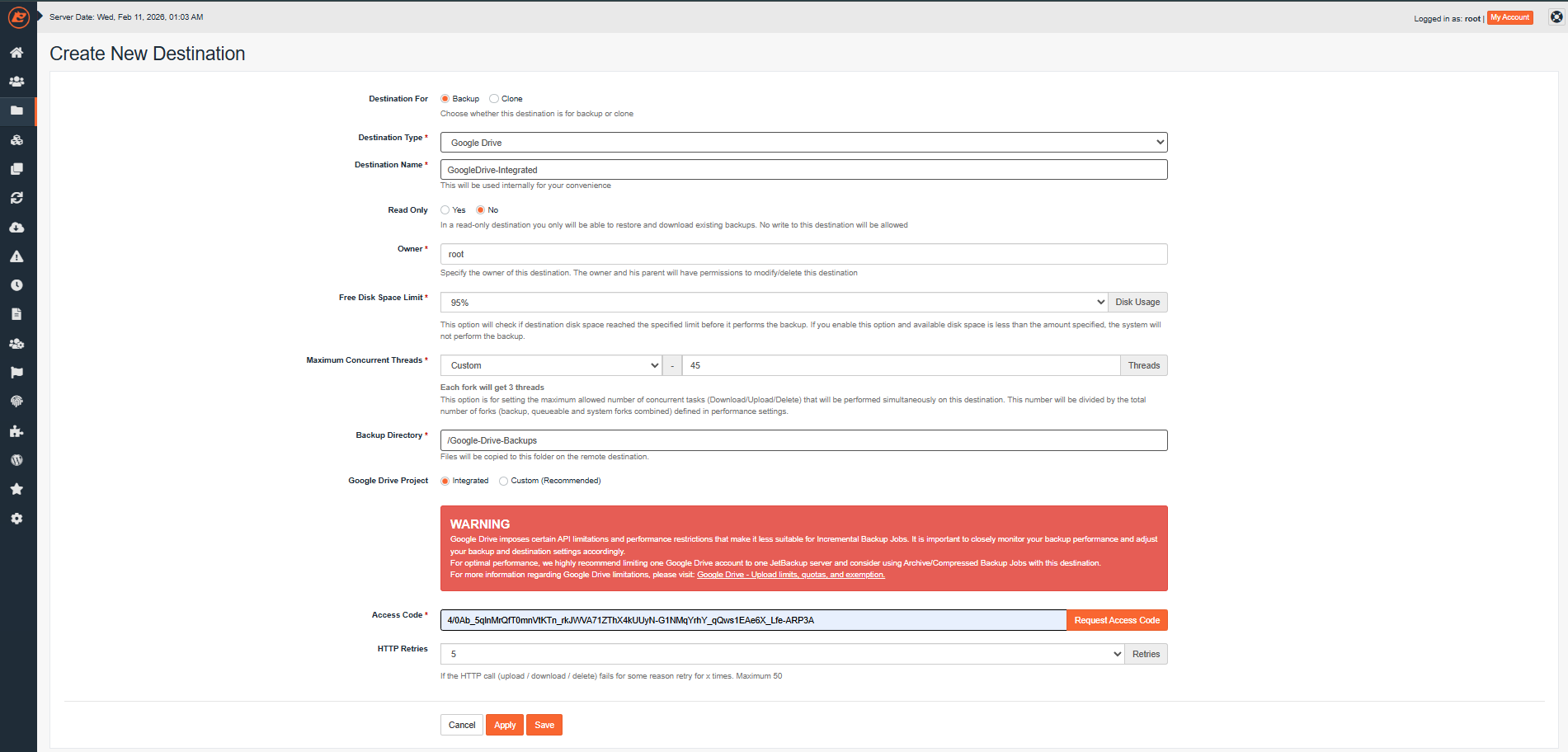Click the cloud download icon in sidebar

[16, 228]
